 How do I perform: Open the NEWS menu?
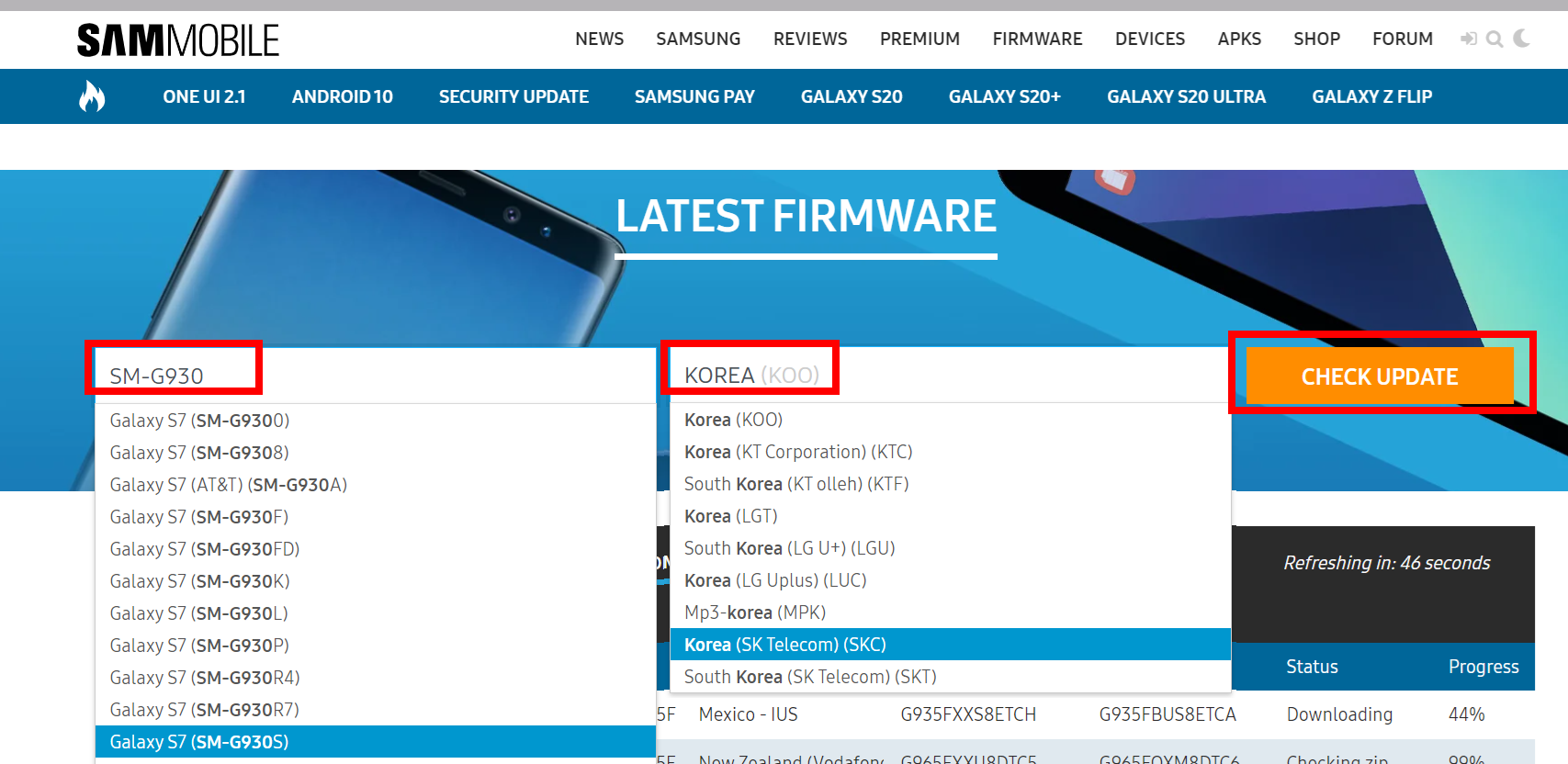click(600, 39)
